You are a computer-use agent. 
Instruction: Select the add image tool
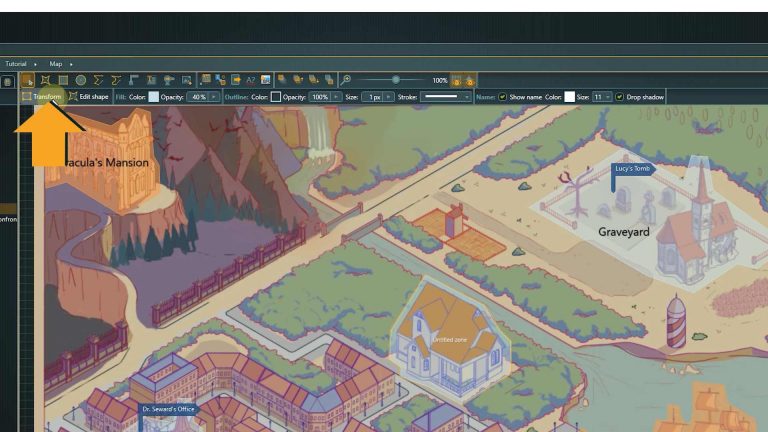[187, 80]
